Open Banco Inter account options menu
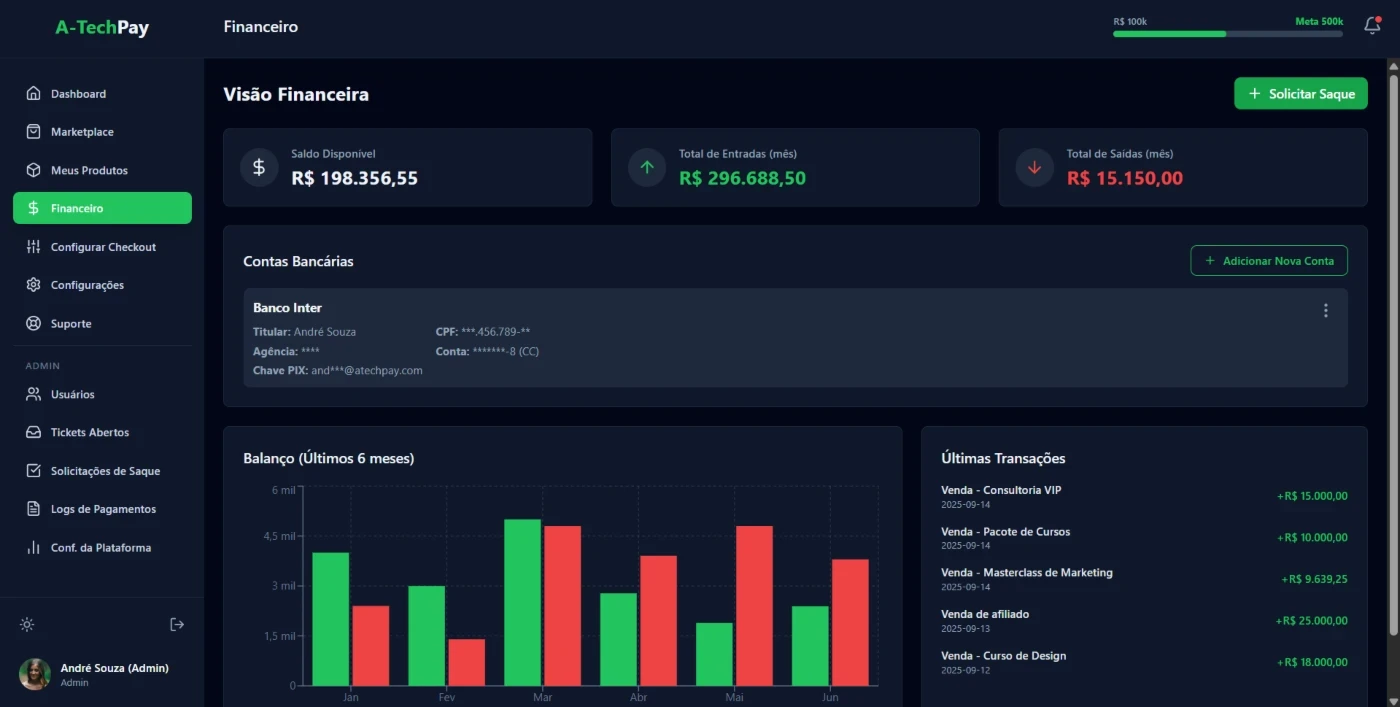This screenshot has width=1400, height=707. tap(1326, 311)
